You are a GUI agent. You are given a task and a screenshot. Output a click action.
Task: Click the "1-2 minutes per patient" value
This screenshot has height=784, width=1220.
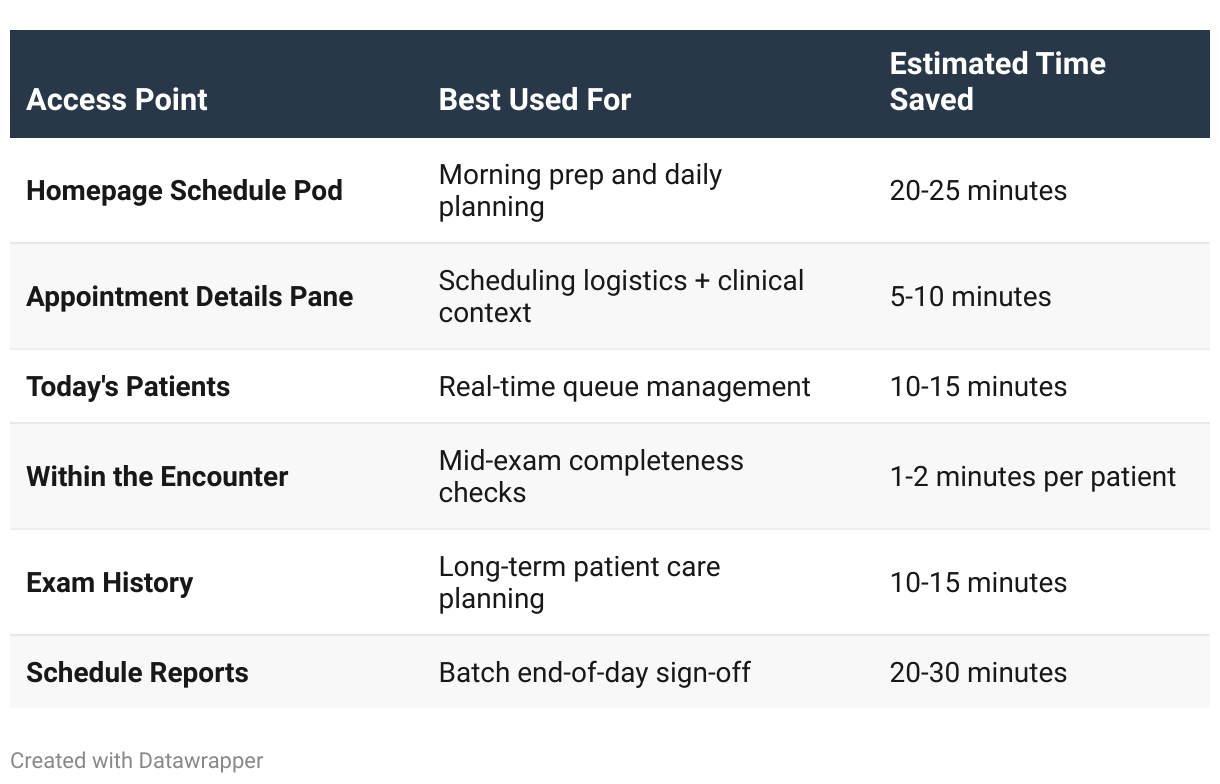click(1032, 477)
